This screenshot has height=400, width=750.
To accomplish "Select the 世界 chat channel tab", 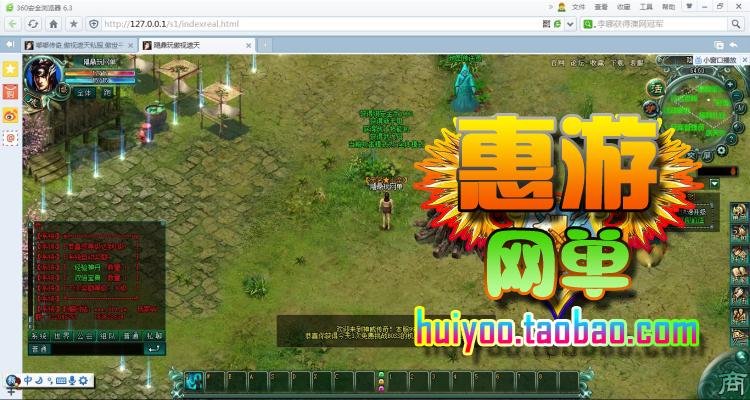I will pos(63,336).
